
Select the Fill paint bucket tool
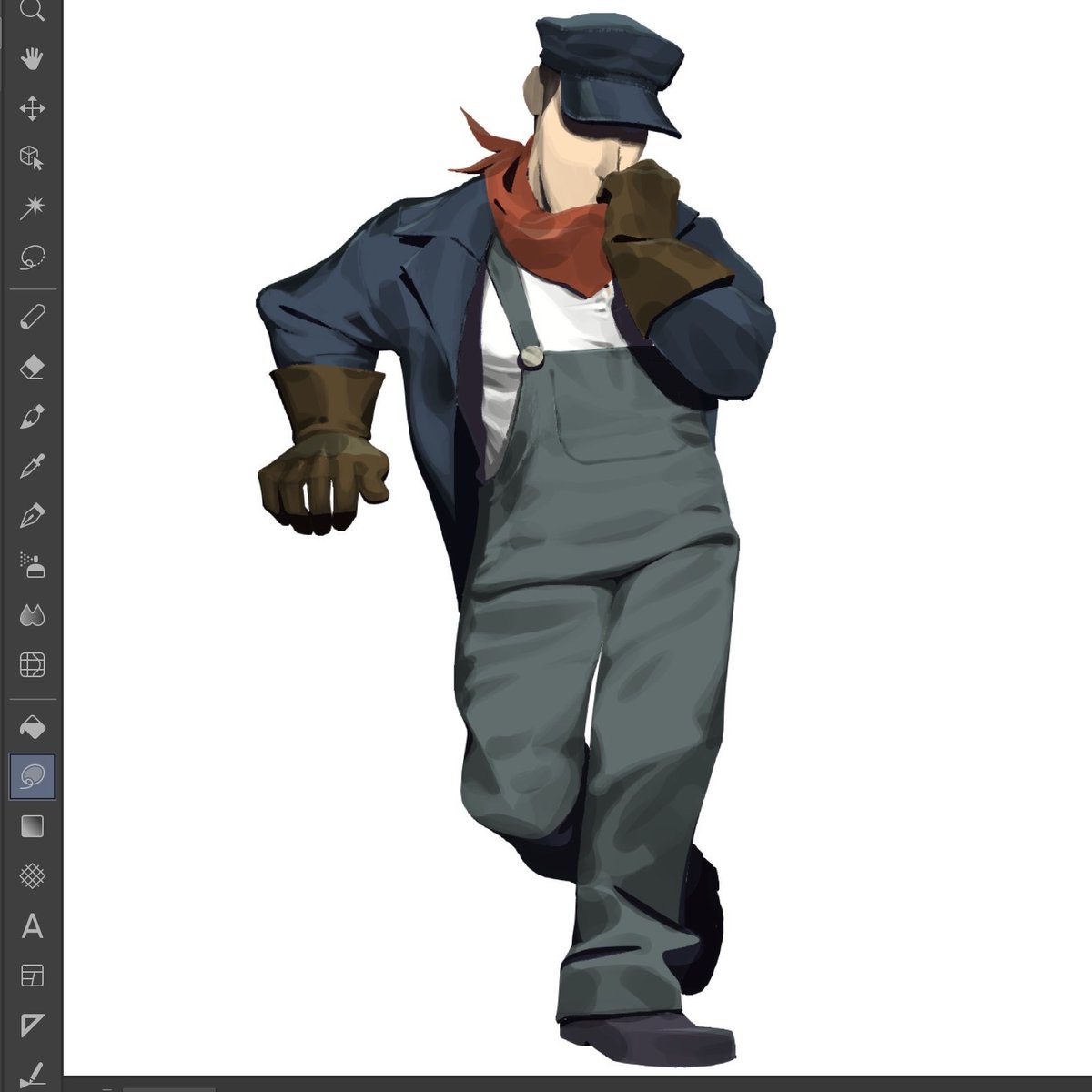(32, 727)
